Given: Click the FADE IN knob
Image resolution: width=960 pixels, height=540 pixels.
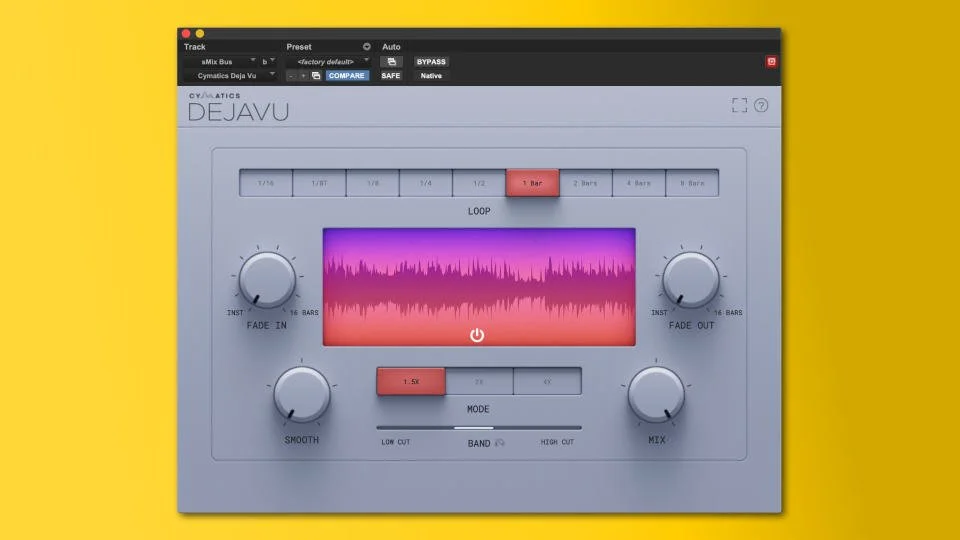Looking at the screenshot, I should (267, 280).
